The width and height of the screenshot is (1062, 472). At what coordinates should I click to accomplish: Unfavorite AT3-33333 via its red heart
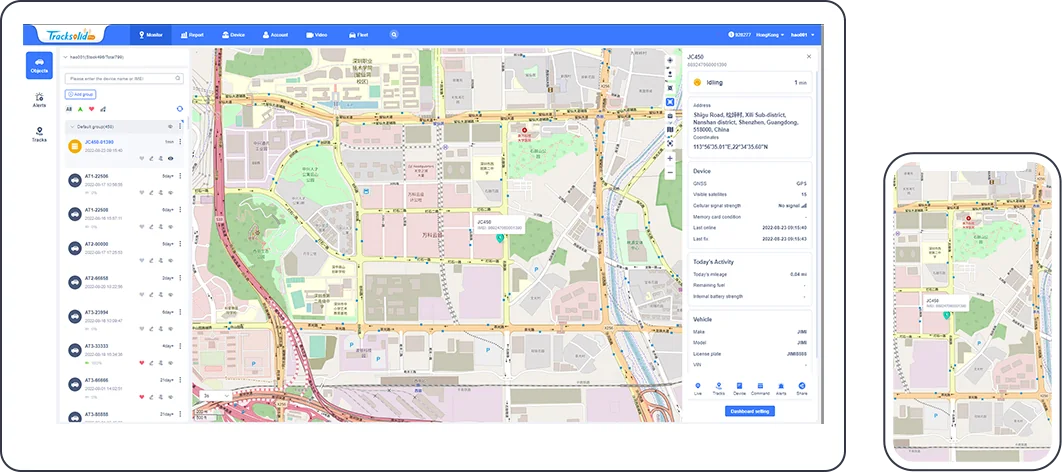tap(142, 362)
